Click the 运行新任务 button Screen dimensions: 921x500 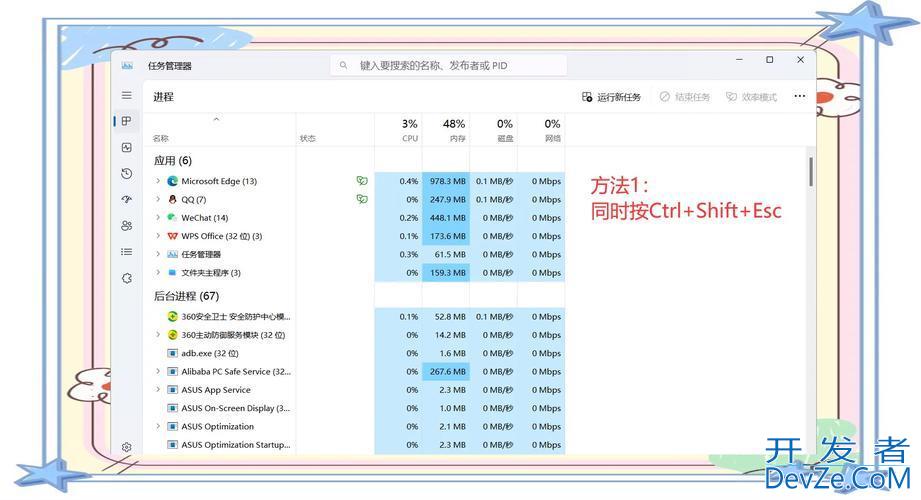coord(611,97)
